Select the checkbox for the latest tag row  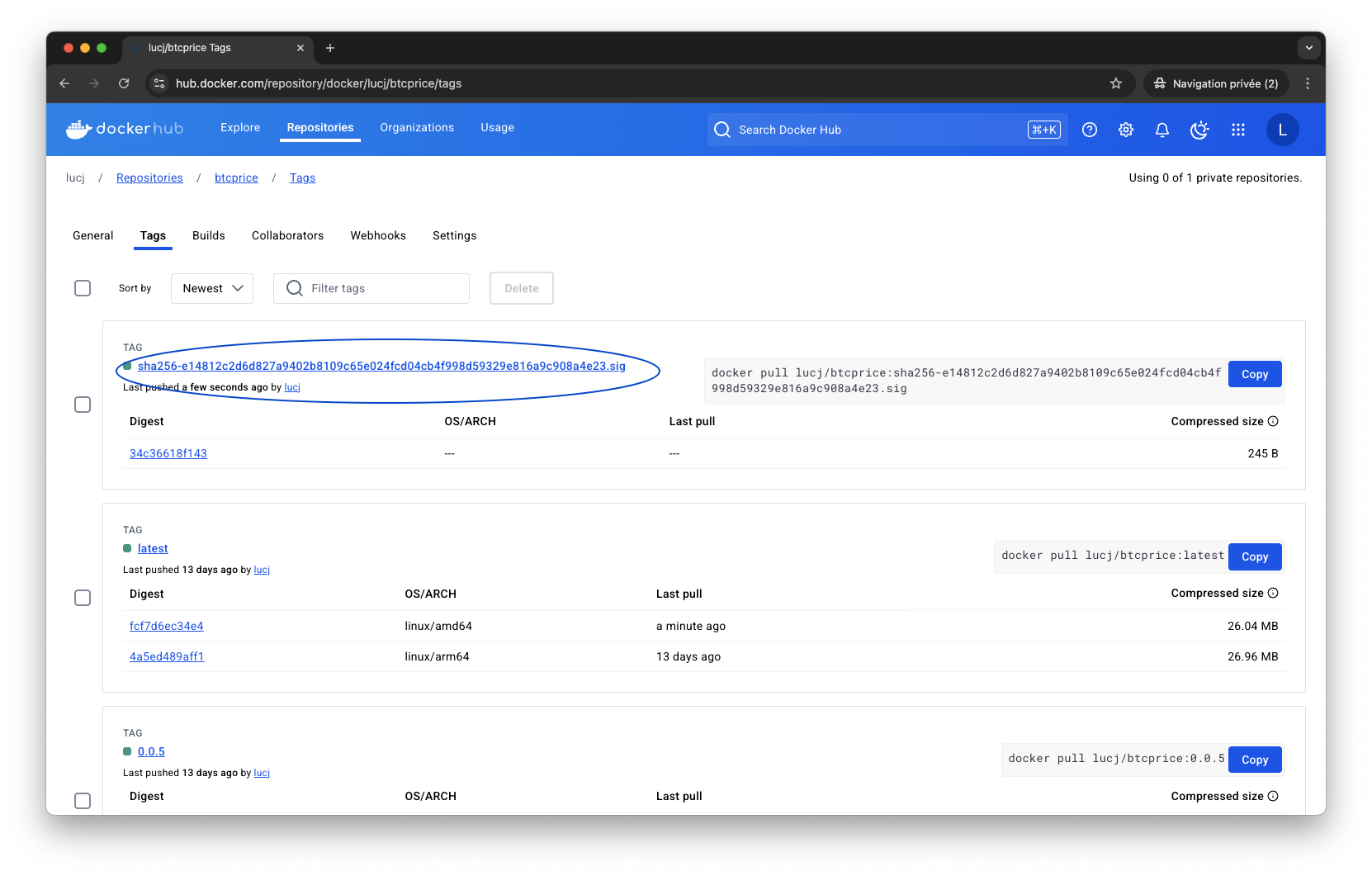coord(83,598)
